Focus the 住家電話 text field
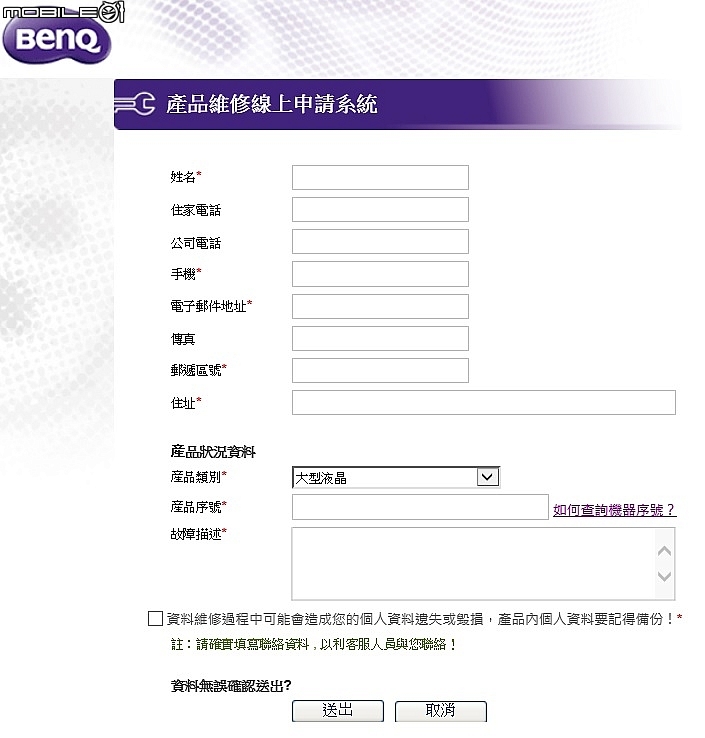Image resolution: width=705 pixels, height=738 pixels. point(380,209)
